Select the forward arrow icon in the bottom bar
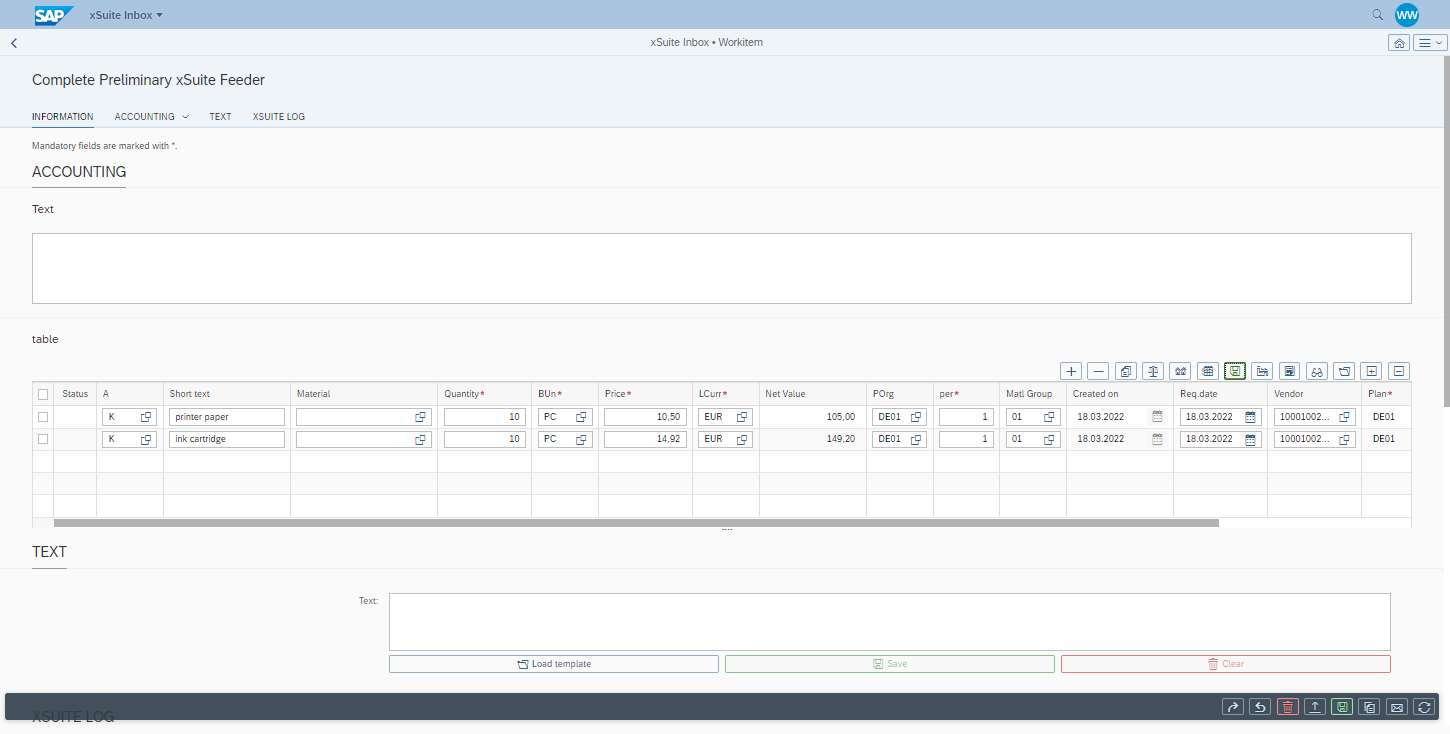This screenshot has width=1450, height=734. 1233,706
